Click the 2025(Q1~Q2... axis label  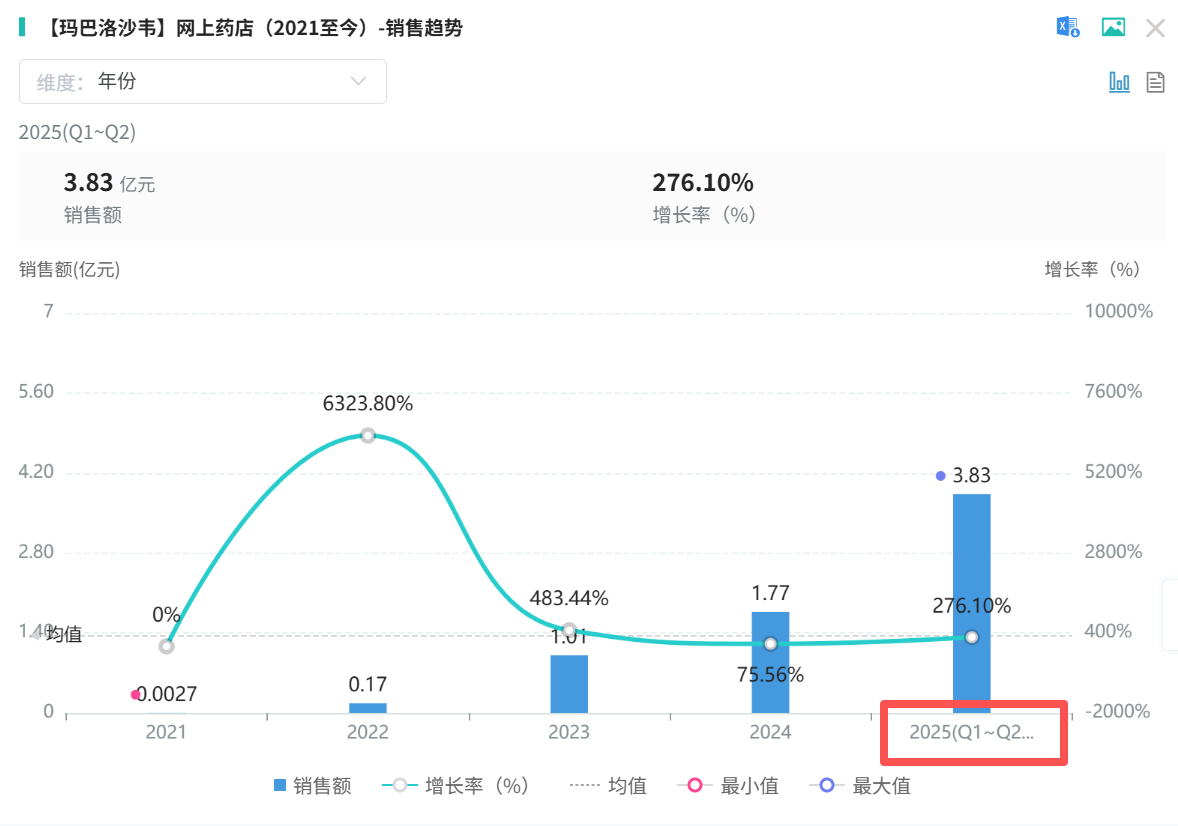pos(971,732)
